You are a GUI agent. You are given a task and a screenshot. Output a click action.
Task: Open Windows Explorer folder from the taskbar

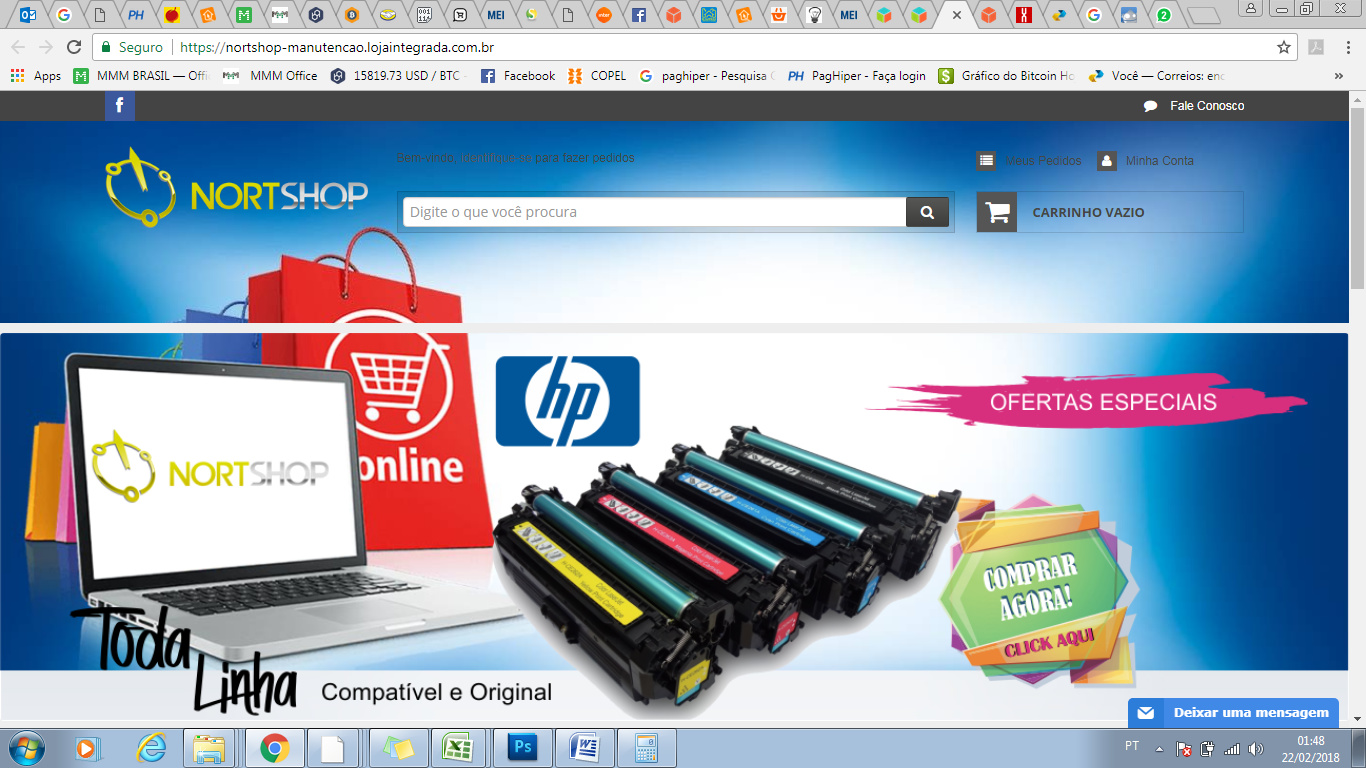click(x=210, y=747)
